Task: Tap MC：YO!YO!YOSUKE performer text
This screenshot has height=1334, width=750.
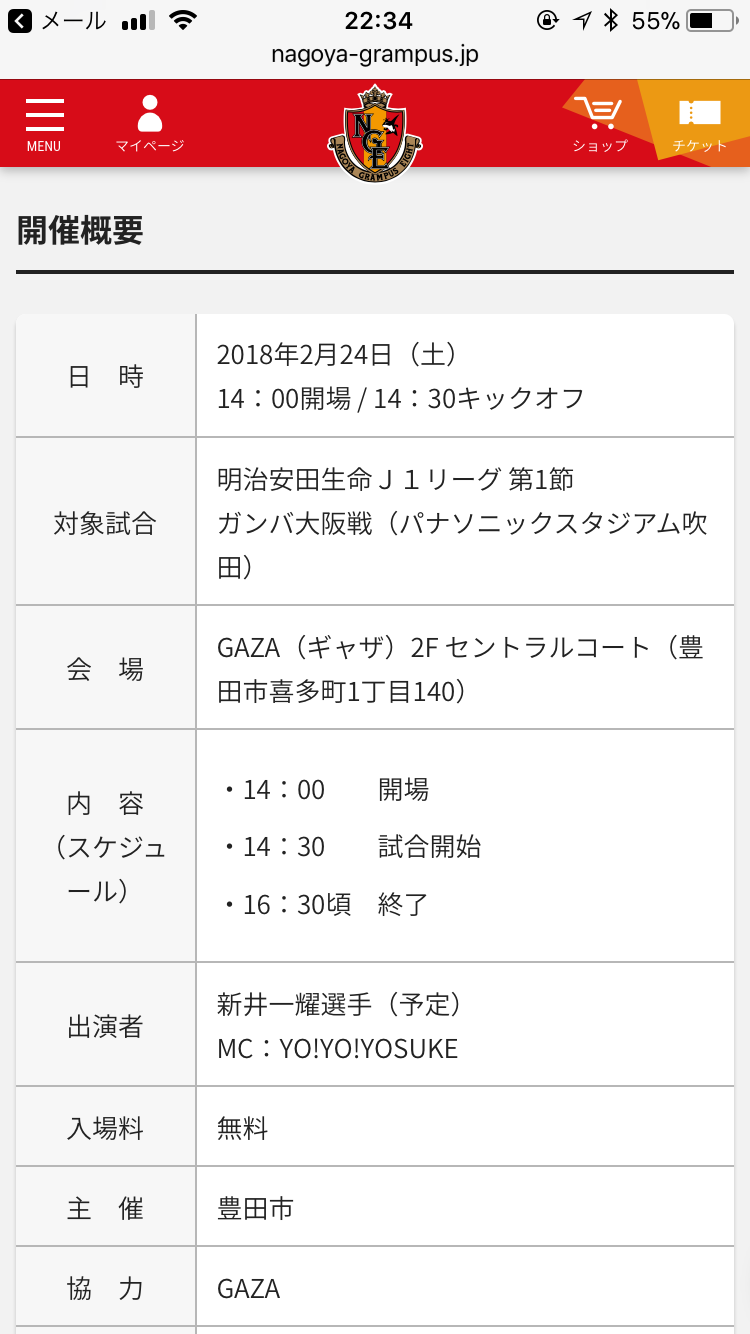Action: [x=337, y=1048]
